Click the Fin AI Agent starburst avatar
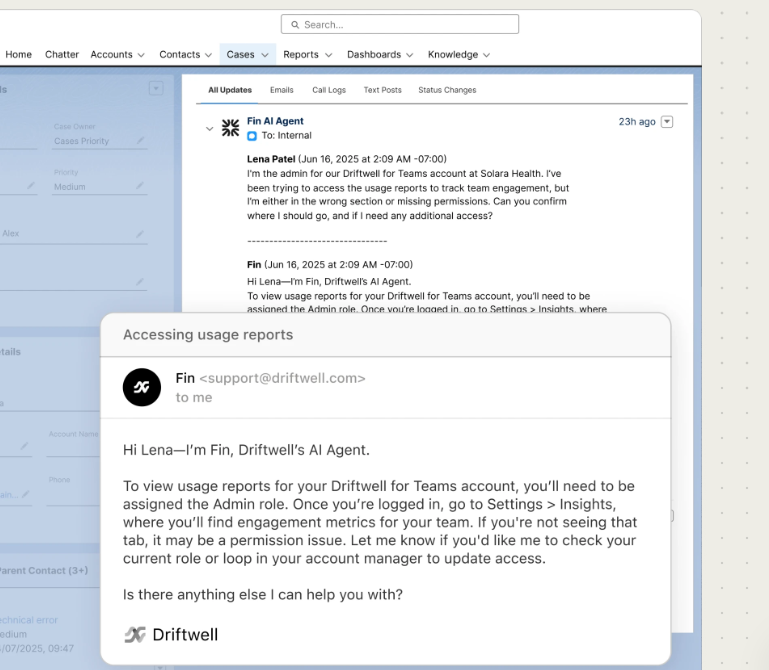This screenshot has height=670, width=769. point(231,128)
